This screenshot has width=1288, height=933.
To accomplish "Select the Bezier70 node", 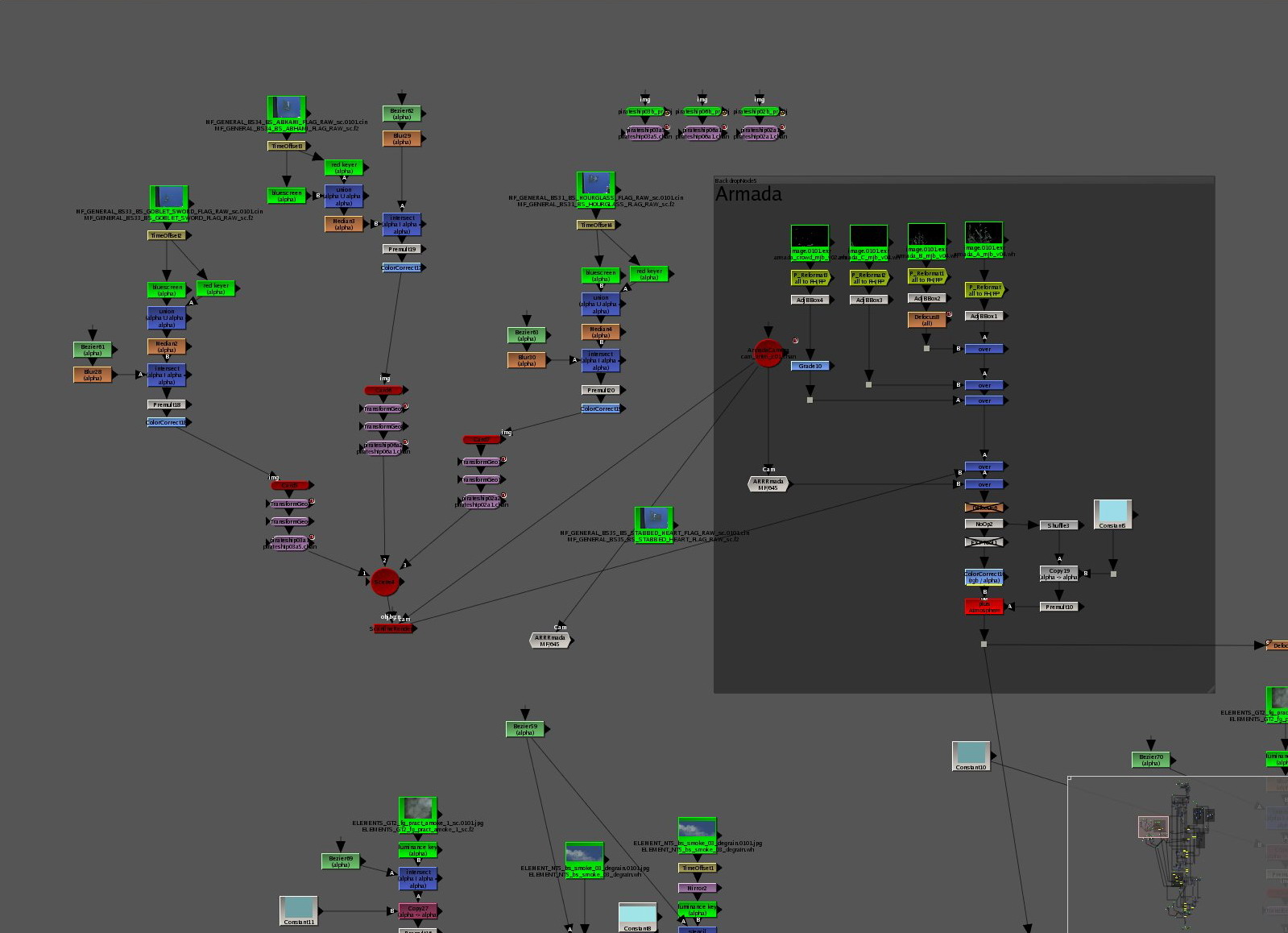I will point(1151,760).
